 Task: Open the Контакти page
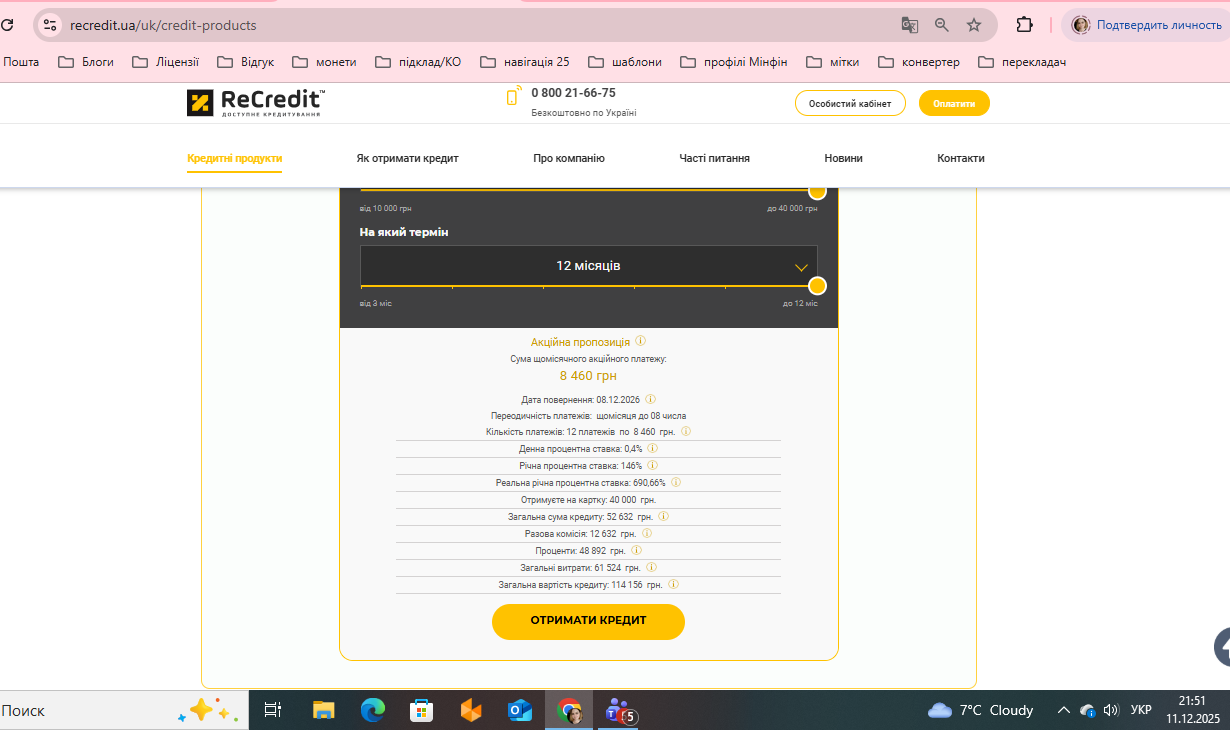click(961, 158)
